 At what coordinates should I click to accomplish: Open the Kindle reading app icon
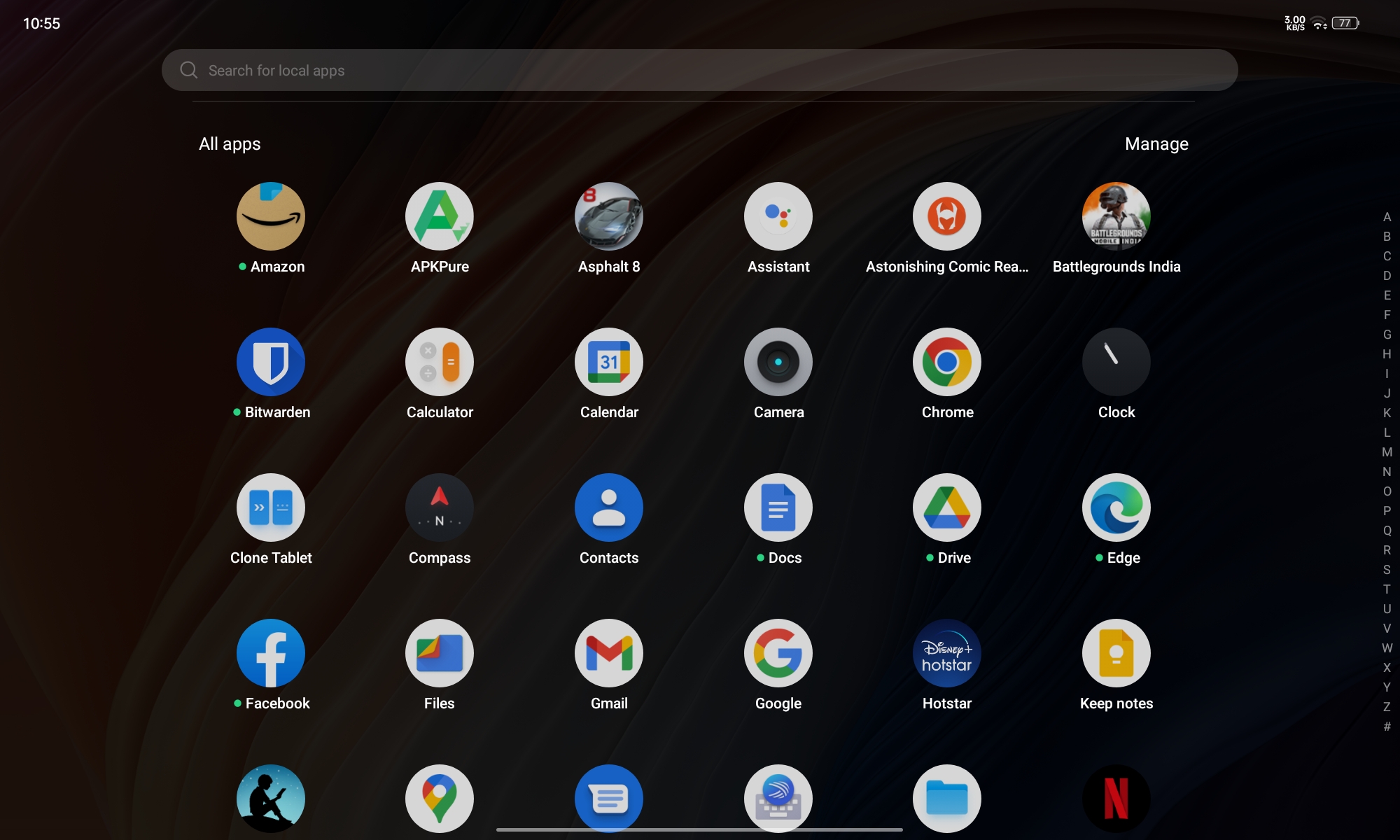tap(271, 799)
